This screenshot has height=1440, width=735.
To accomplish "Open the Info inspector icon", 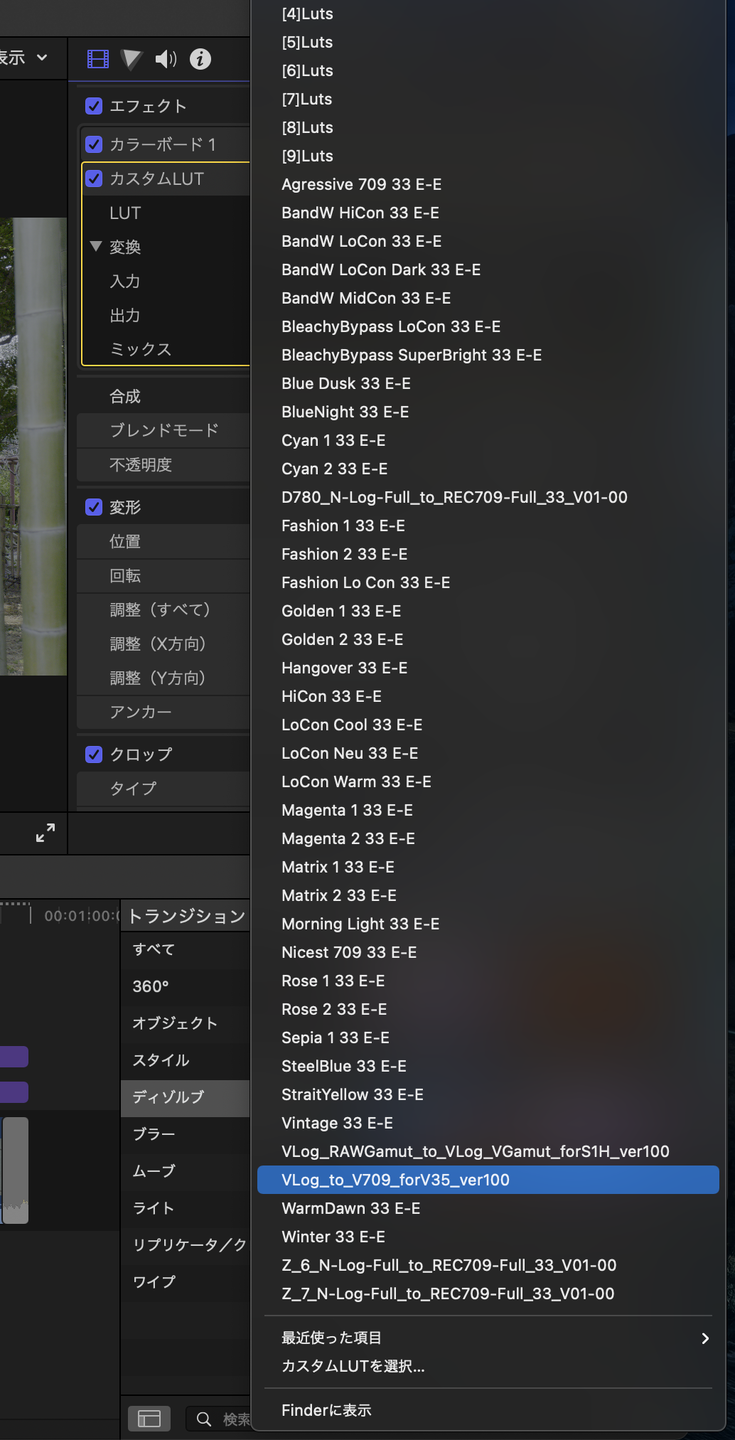I will pos(200,59).
